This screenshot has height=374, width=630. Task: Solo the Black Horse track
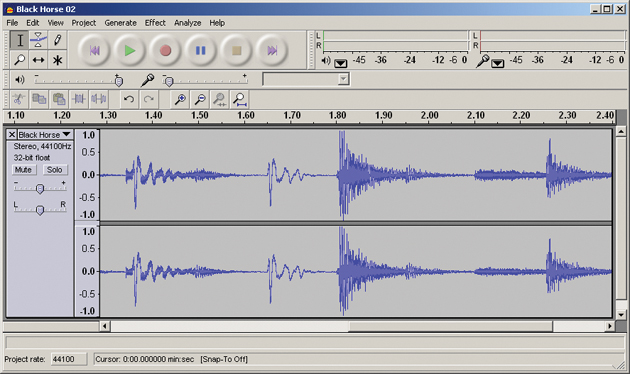coord(55,170)
